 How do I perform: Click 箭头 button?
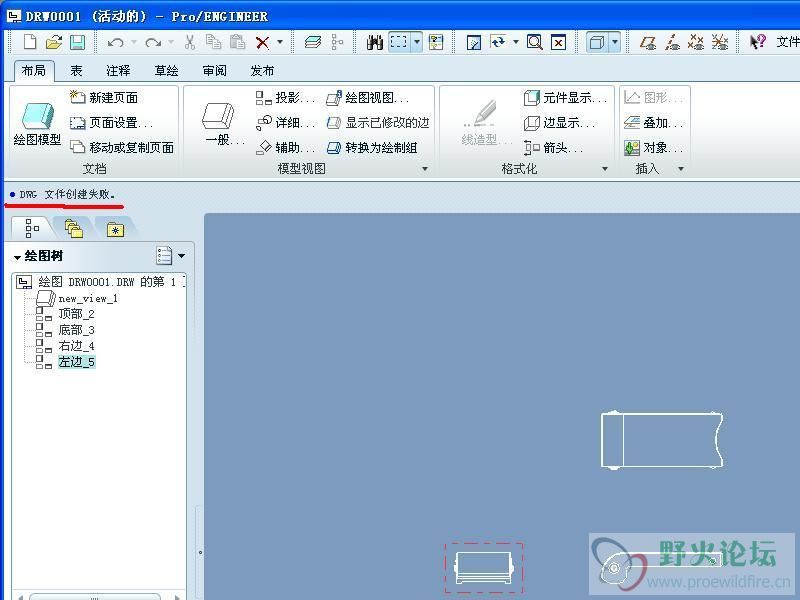[553, 147]
